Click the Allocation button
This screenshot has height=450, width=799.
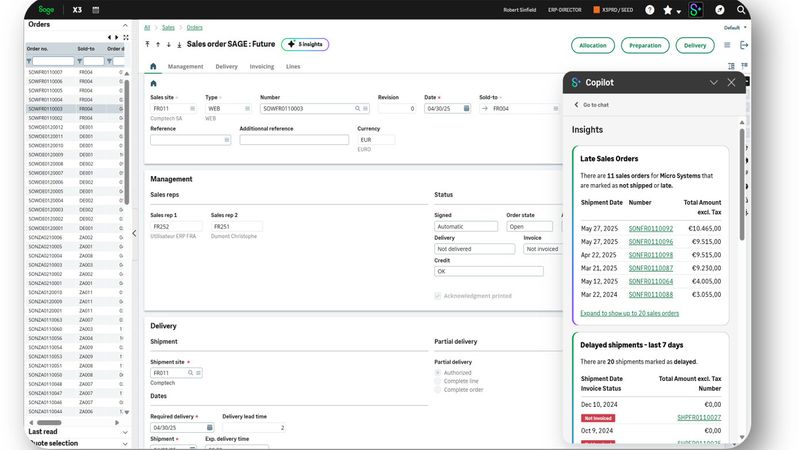point(592,45)
